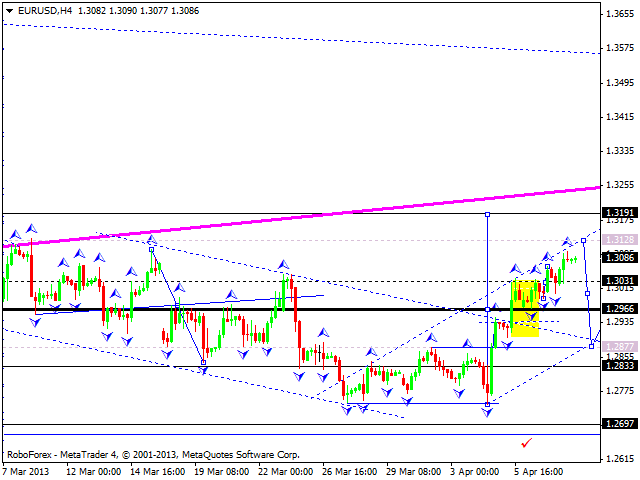Click the 1.3031 dashed level label
Screen dimensions: 640x480
pyautogui.click(x=619, y=281)
